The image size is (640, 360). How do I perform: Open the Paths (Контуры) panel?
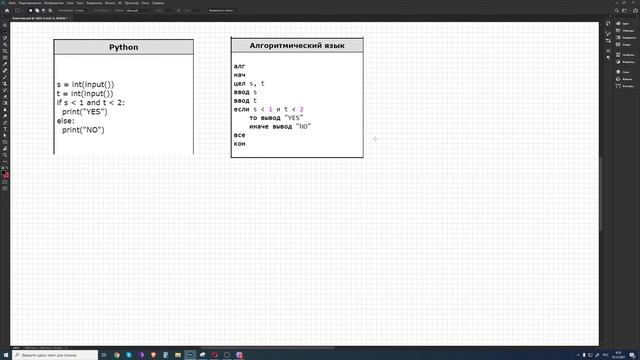625,86
